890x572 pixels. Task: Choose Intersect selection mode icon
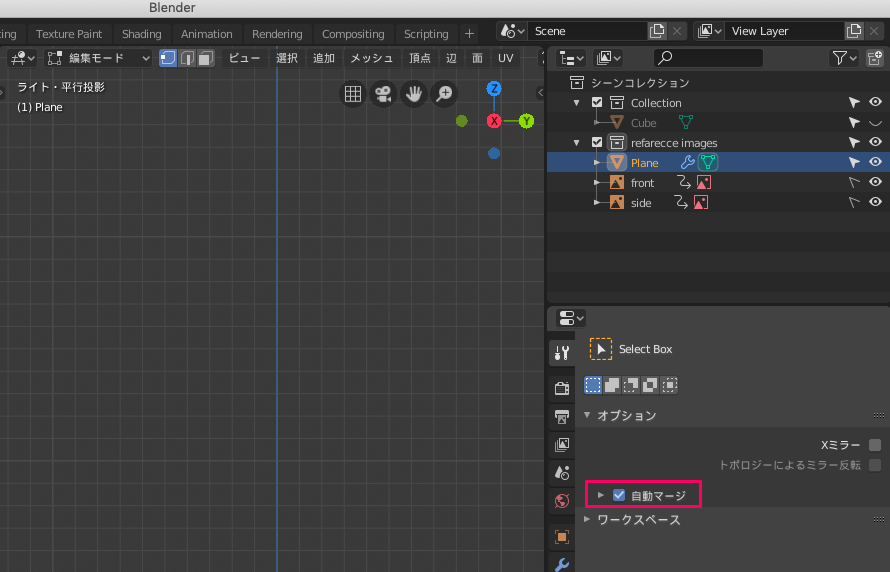669,385
